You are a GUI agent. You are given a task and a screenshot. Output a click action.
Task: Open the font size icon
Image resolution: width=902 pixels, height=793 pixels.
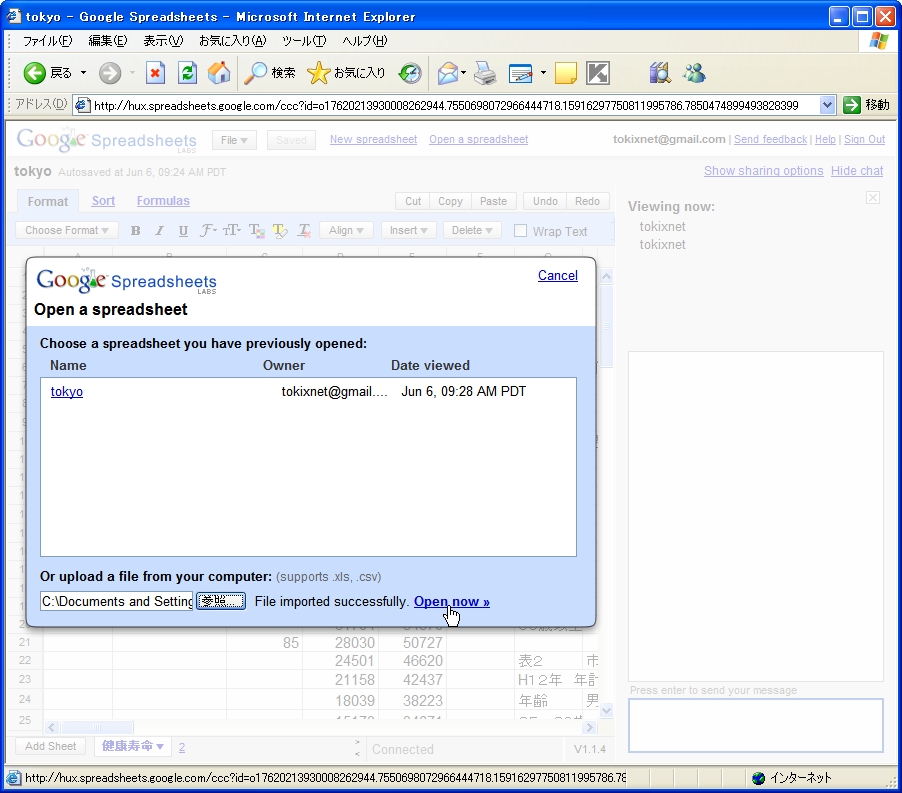tap(231, 231)
